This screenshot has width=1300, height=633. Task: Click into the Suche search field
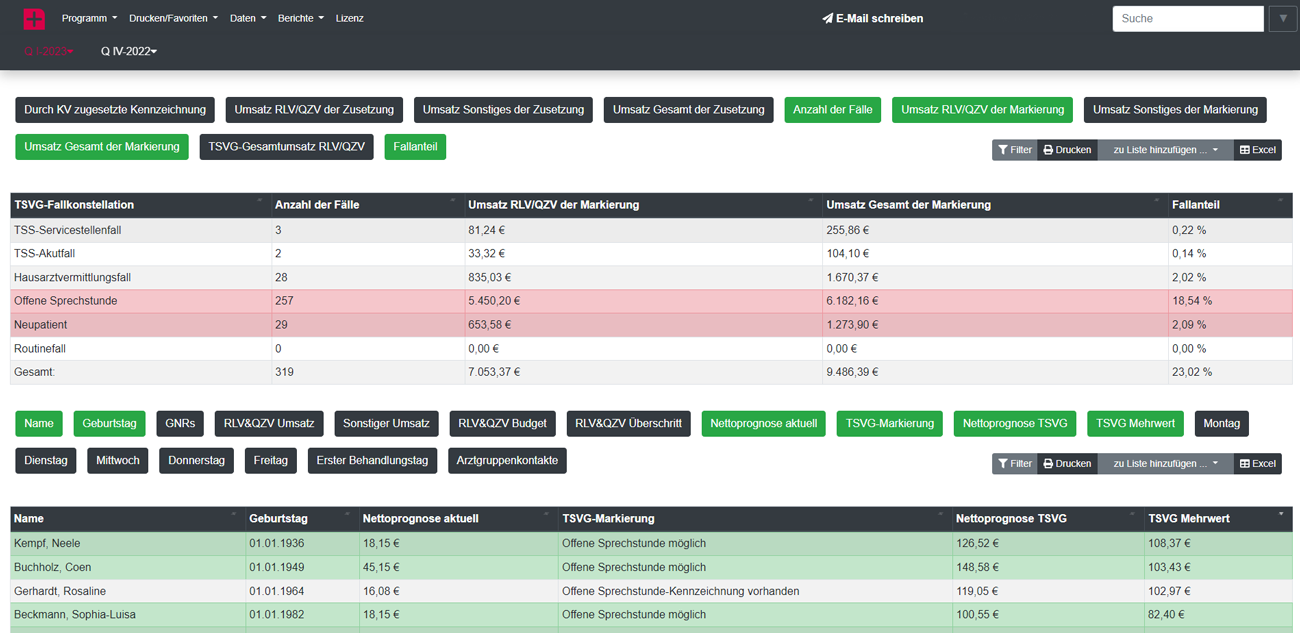1187,19
